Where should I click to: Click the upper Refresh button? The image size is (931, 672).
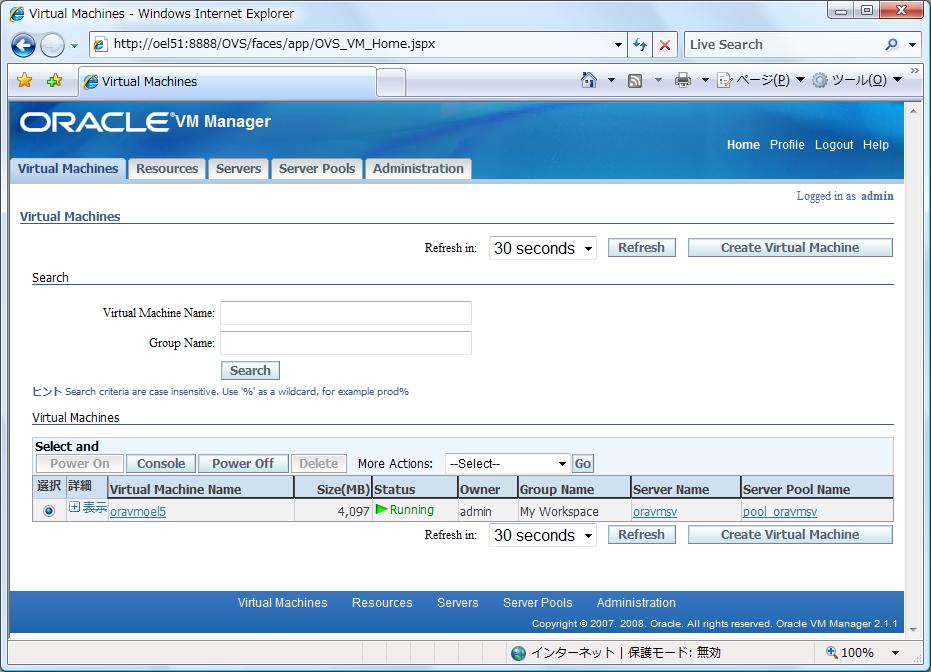[641, 248]
